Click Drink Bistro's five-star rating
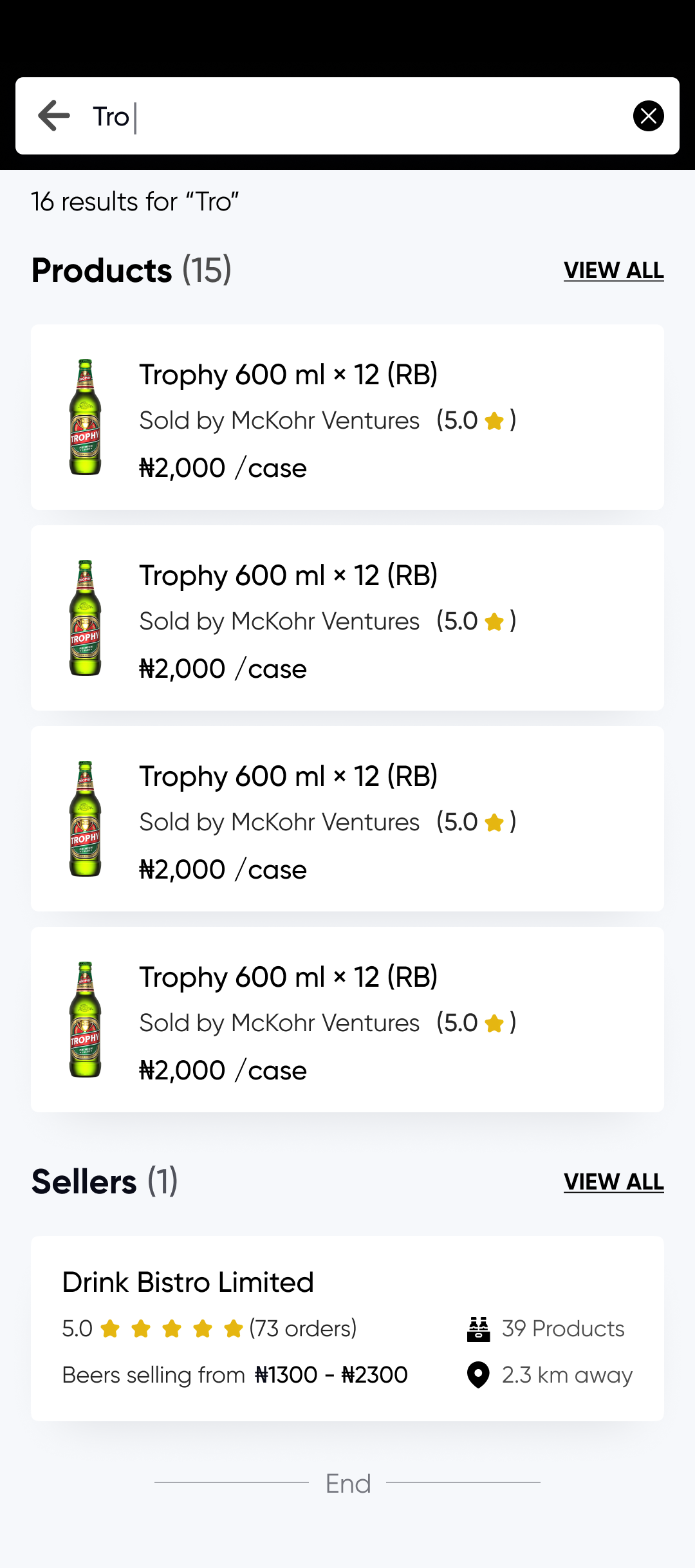 point(171,1329)
